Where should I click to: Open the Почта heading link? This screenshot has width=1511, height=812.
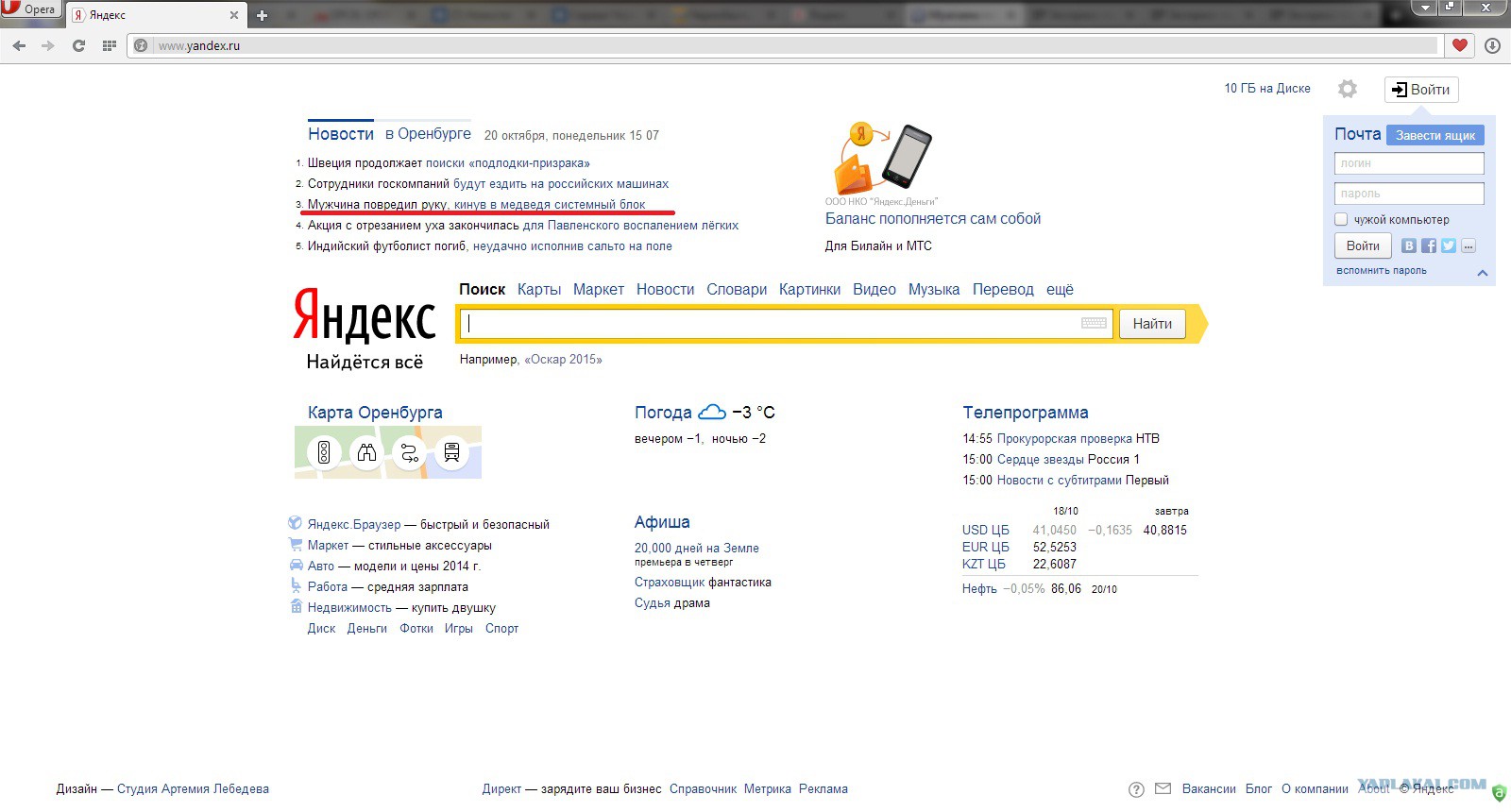click(1357, 134)
